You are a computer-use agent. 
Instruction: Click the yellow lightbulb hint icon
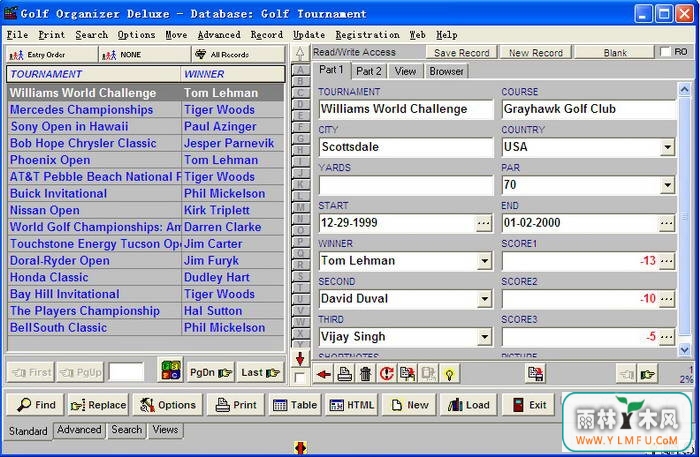pos(450,374)
